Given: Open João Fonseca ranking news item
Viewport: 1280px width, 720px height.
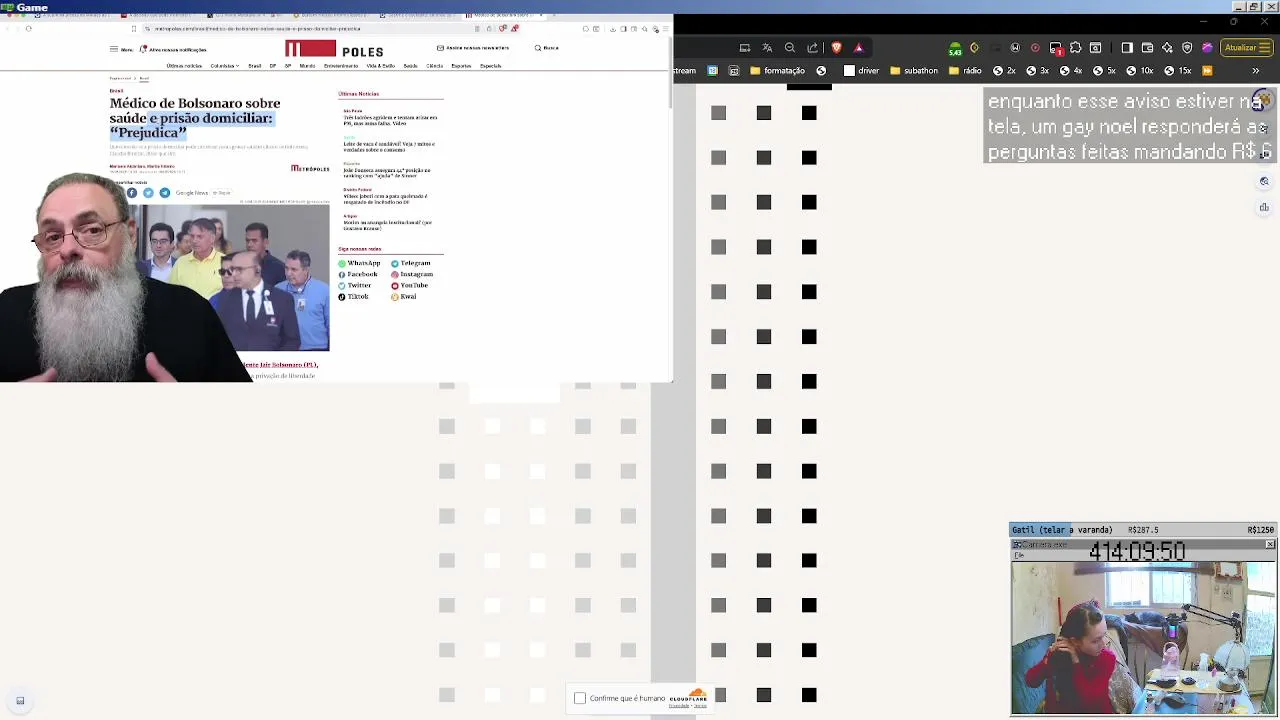Looking at the screenshot, I should (387, 172).
